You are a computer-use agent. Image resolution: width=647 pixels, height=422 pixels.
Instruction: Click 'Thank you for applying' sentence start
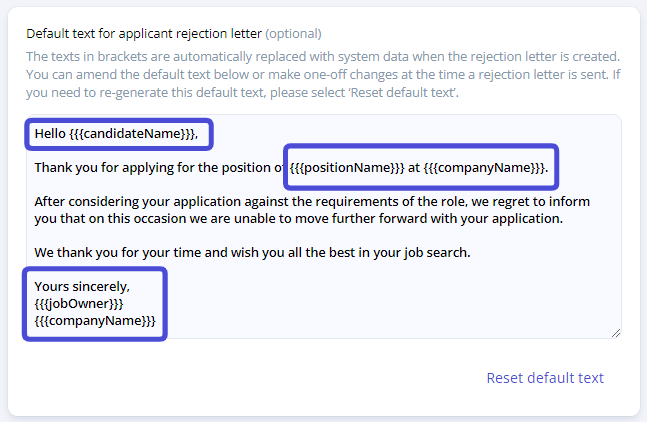pos(104,167)
